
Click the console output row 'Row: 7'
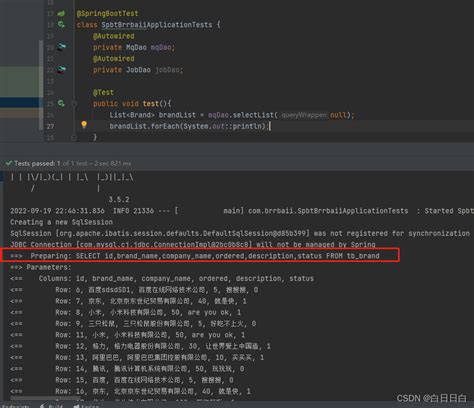[128, 301]
